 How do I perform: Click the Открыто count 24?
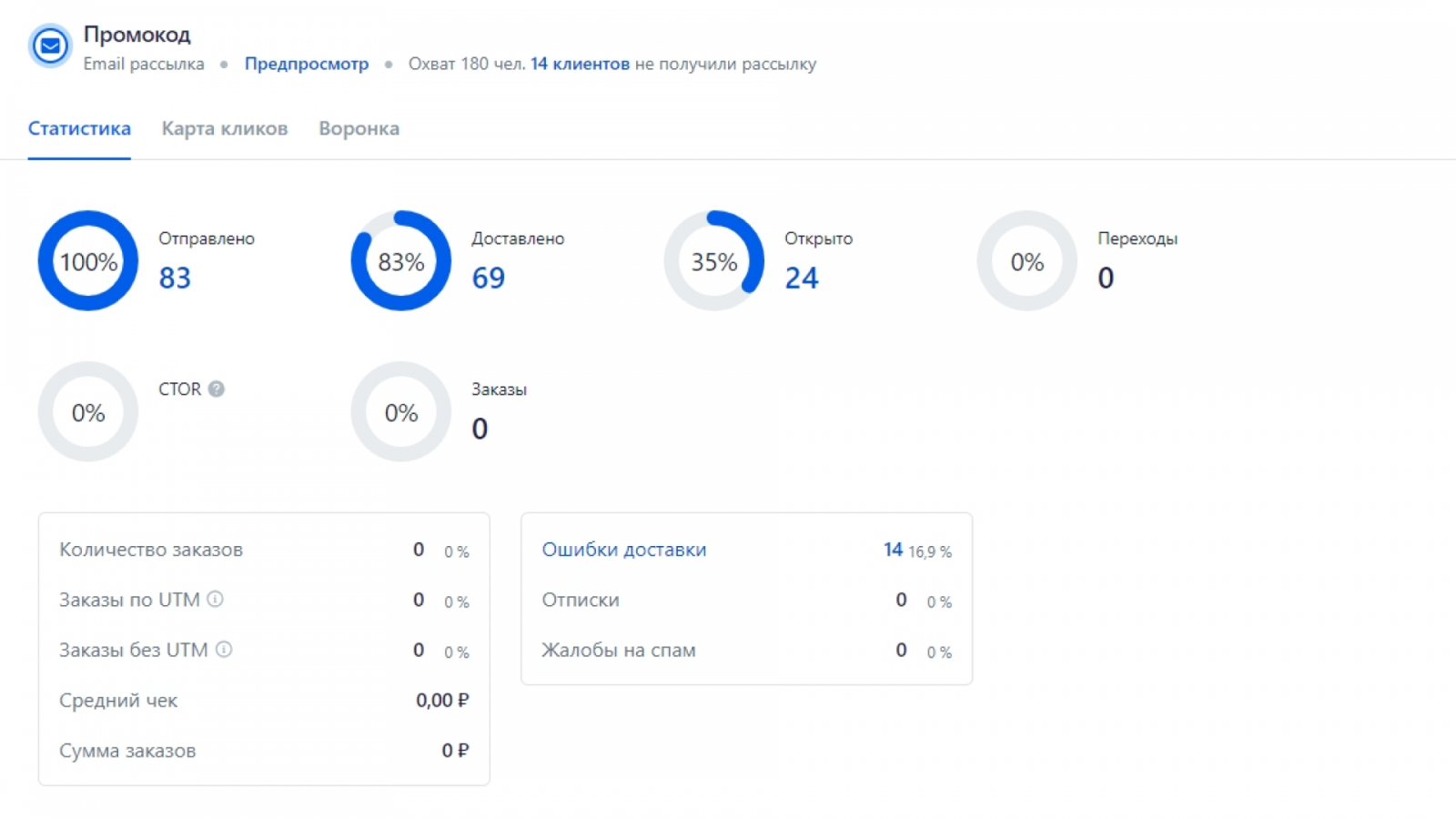tap(802, 278)
